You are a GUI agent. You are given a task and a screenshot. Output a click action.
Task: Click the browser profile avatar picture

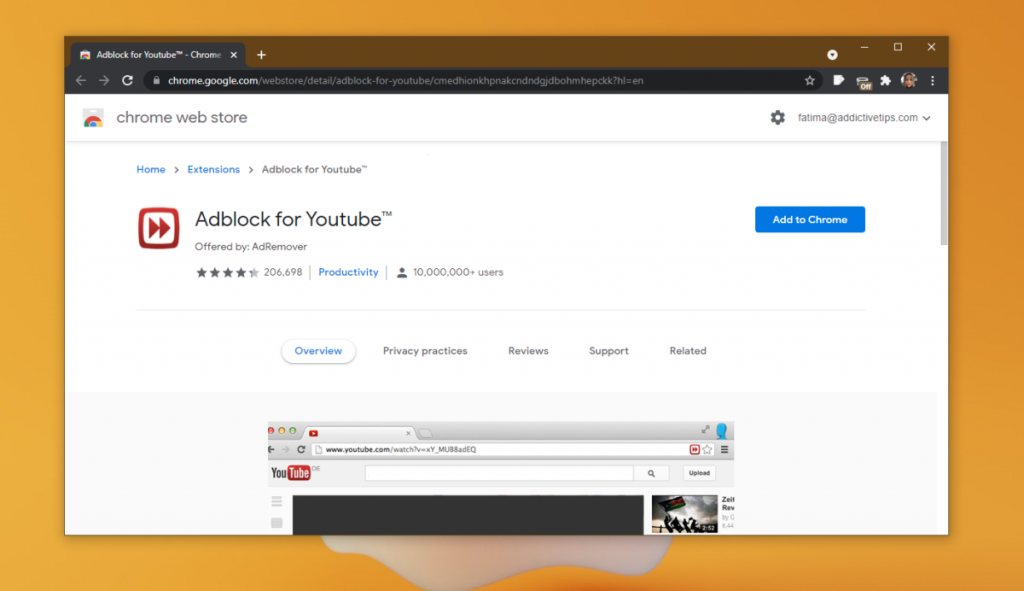910,80
